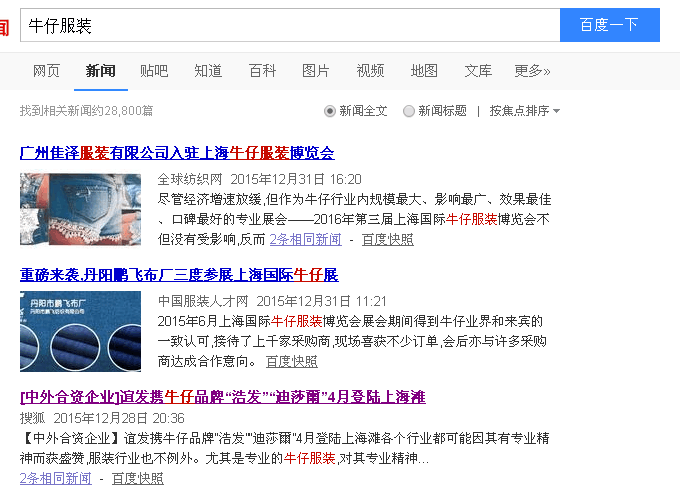The width and height of the screenshot is (680, 500).
Task: Select the 新闻标题 radio button
Action: (x=409, y=111)
